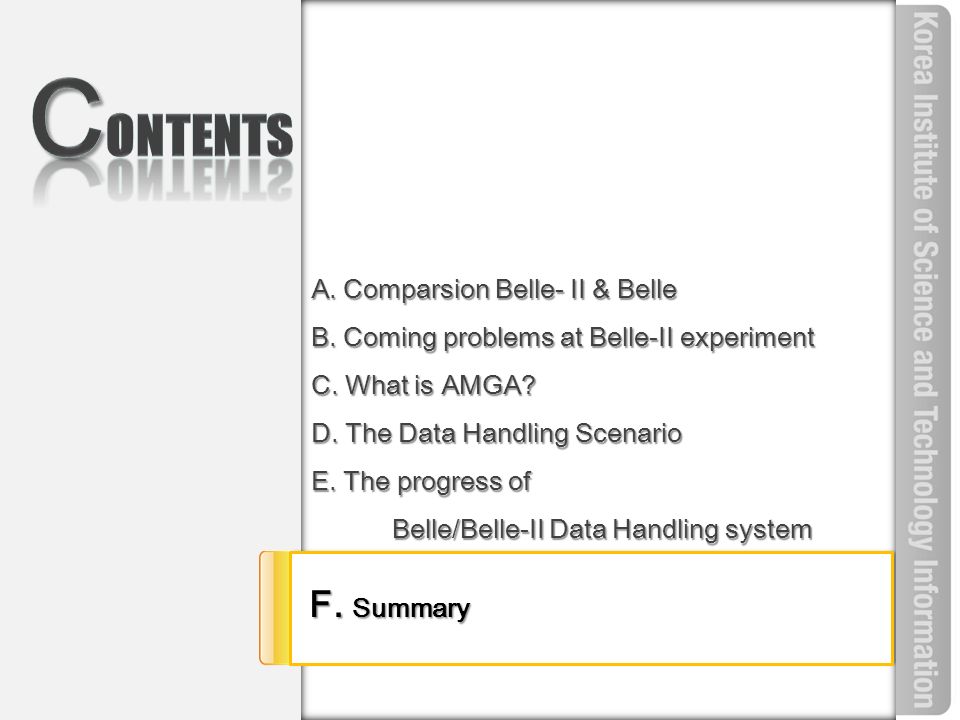The width and height of the screenshot is (960, 720).
Task: Open the C. What is AMGA? entry
Action: click(424, 386)
